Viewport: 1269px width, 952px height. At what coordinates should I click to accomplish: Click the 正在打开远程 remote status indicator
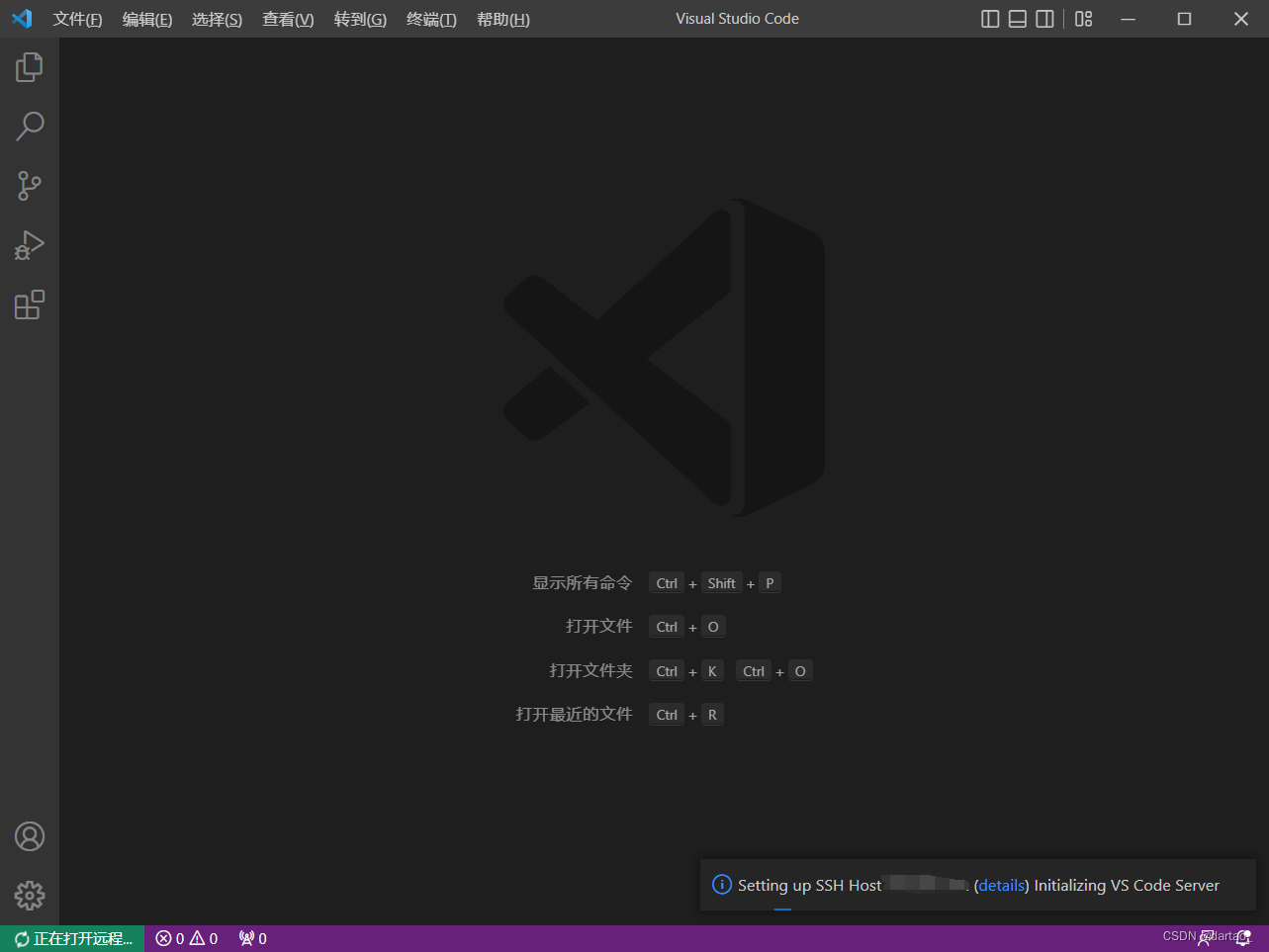[72, 939]
